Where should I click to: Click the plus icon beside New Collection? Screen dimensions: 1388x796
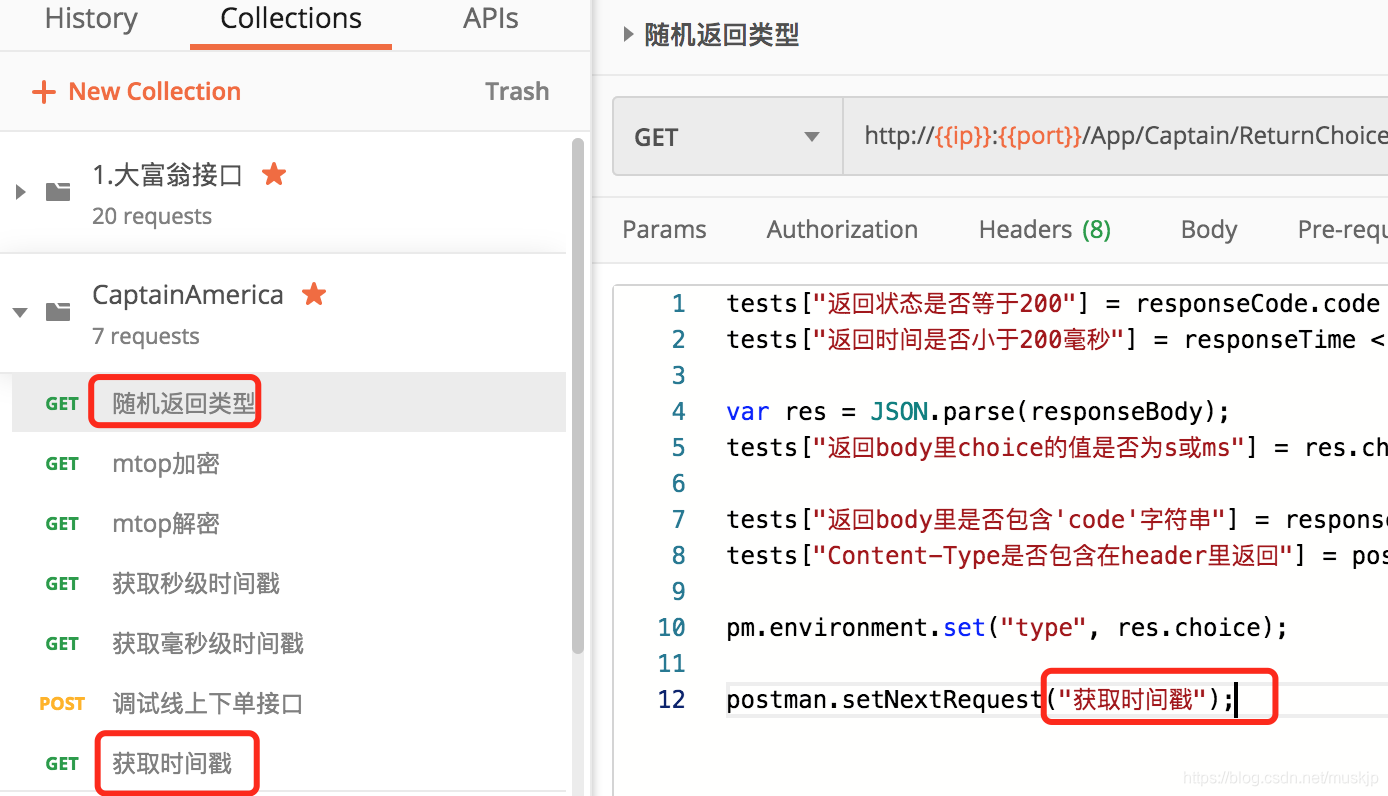click(x=43, y=92)
